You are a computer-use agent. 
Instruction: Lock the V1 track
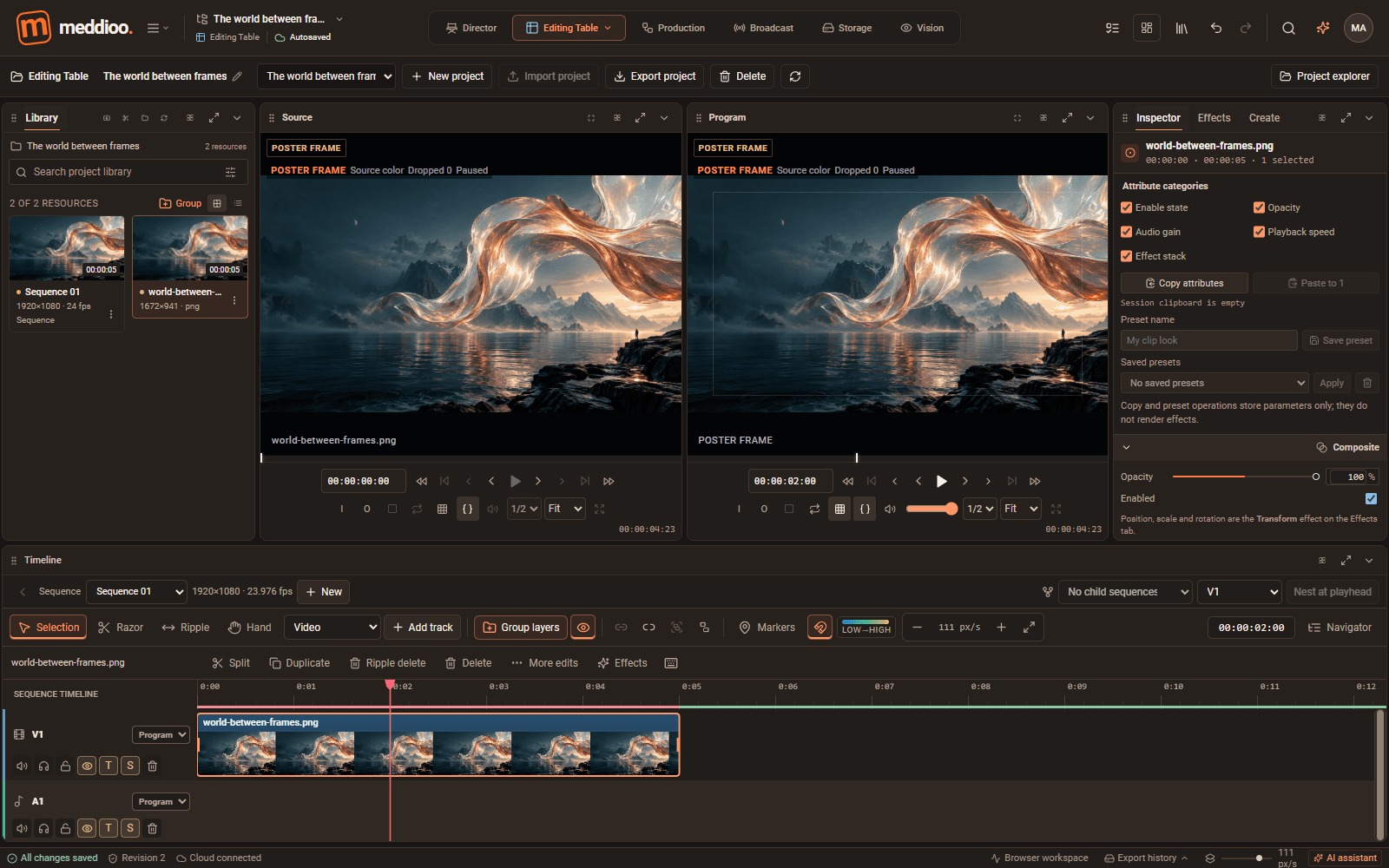(65, 766)
